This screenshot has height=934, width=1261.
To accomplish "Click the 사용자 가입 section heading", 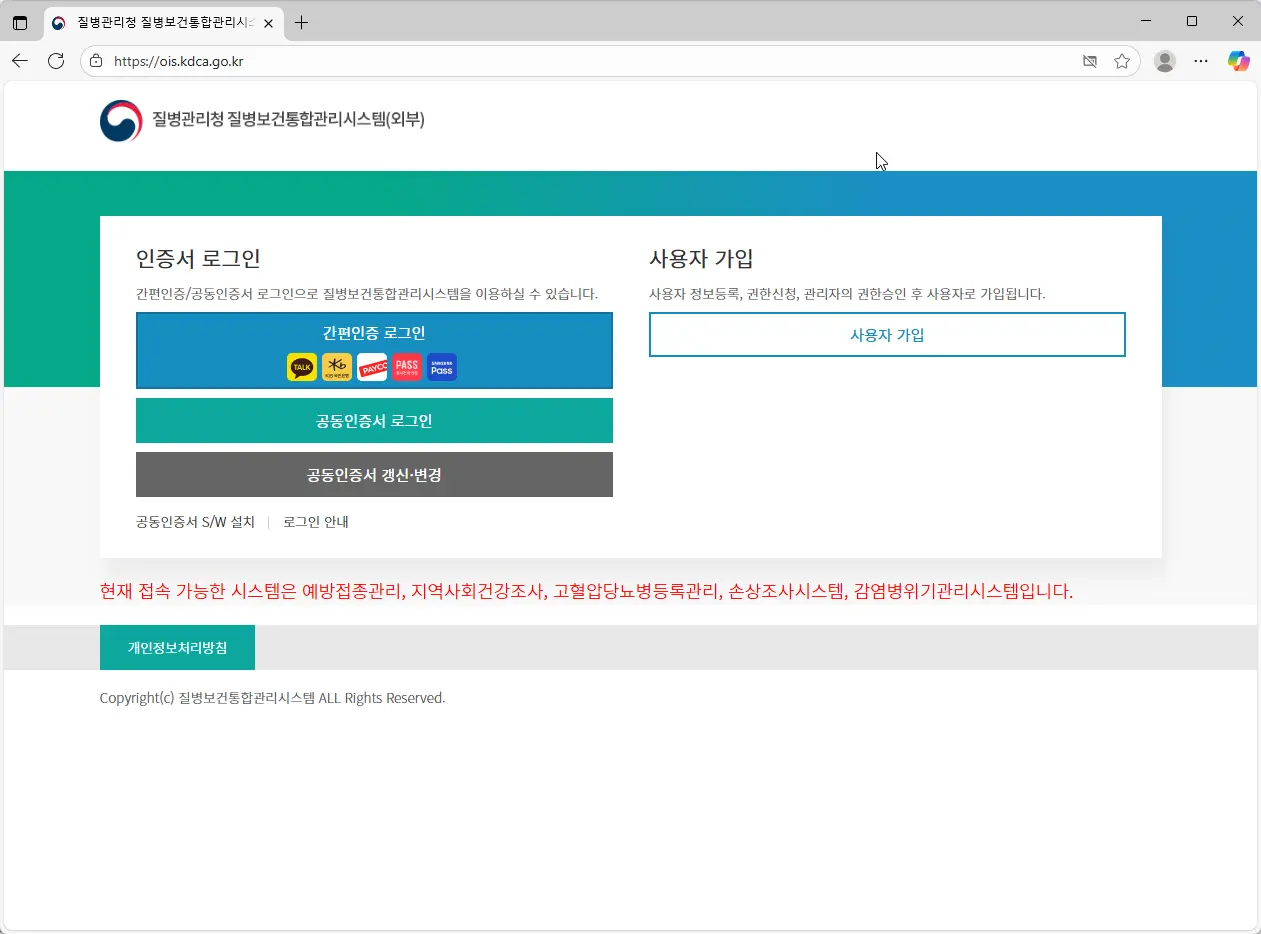I will coord(701,259).
